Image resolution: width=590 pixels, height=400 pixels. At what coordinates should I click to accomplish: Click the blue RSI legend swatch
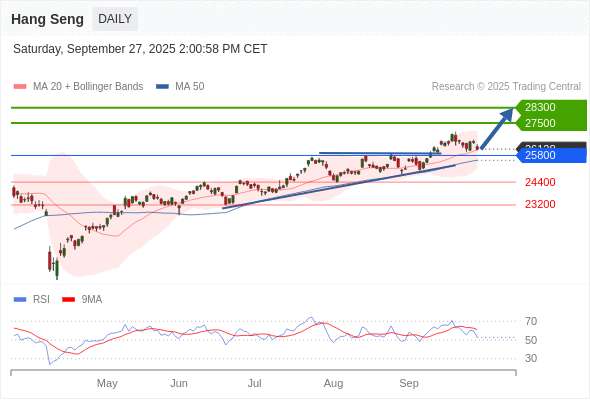tap(20, 300)
